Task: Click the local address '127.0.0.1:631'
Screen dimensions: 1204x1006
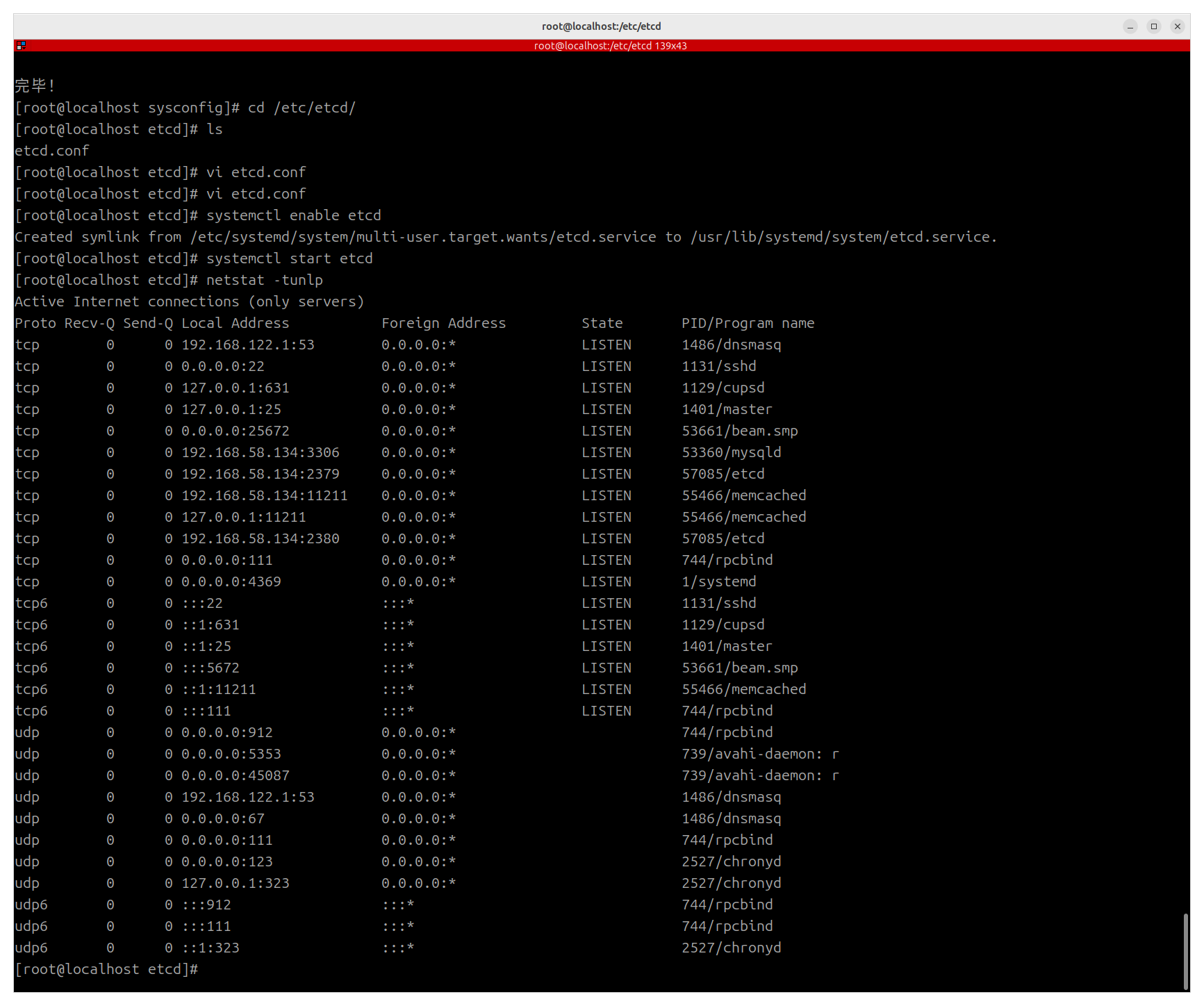Action: coord(236,388)
